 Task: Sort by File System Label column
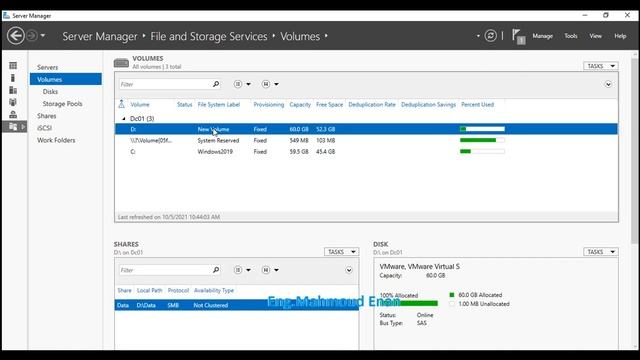219,104
